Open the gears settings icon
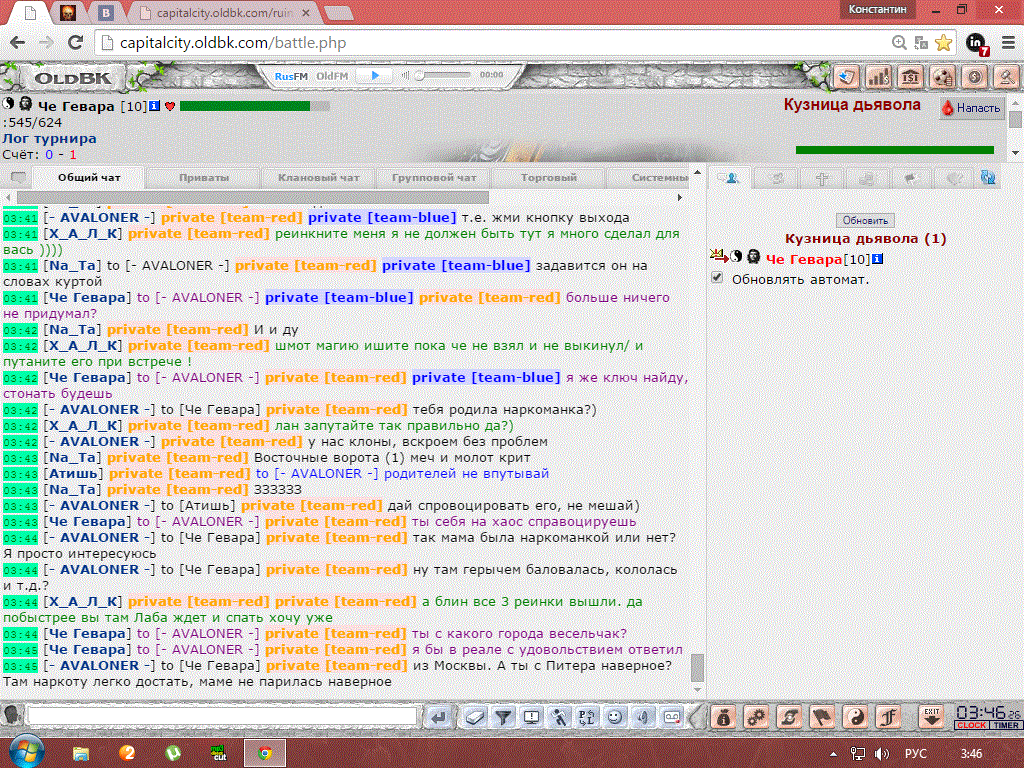 coord(756,717)
